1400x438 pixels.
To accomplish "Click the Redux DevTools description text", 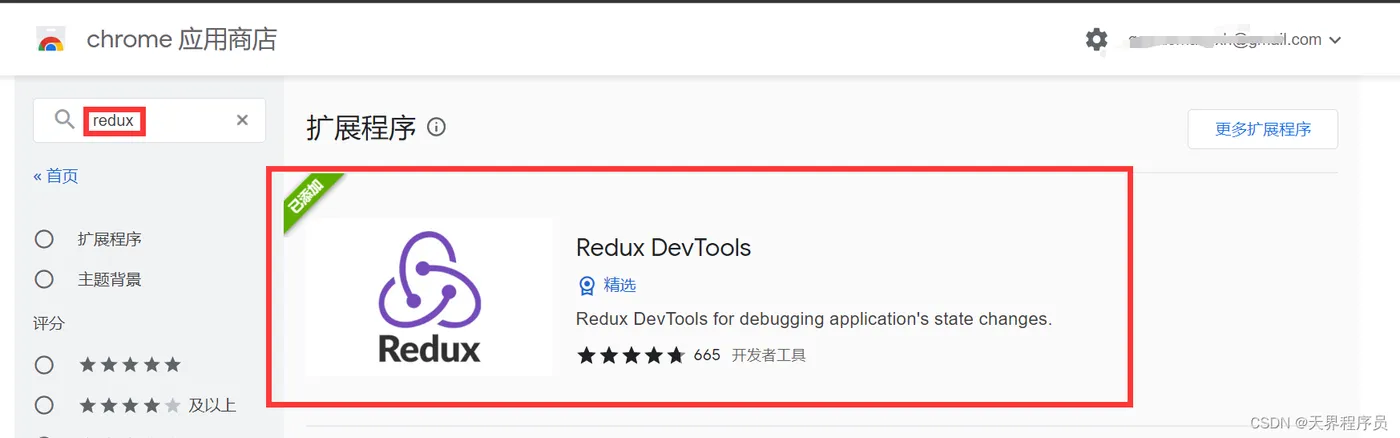I will (x=814, y=320).
